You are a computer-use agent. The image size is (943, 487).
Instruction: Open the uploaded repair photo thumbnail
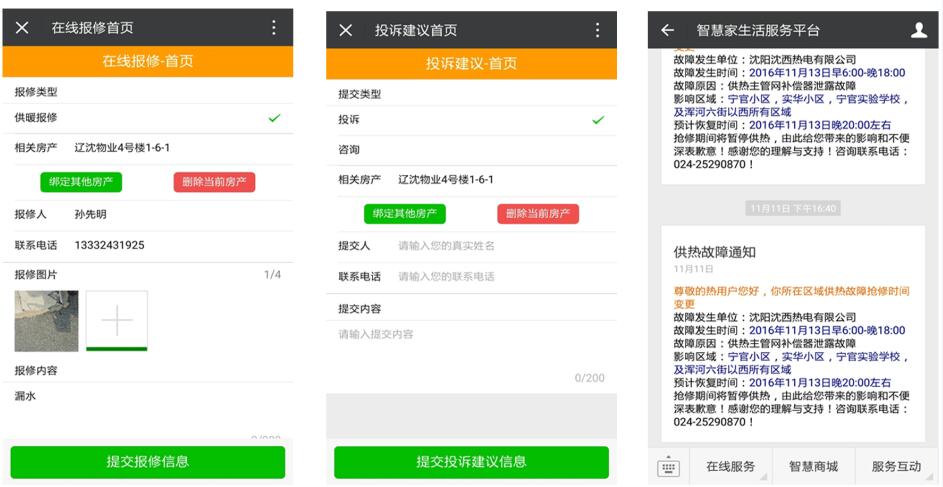tap(46, 320)
